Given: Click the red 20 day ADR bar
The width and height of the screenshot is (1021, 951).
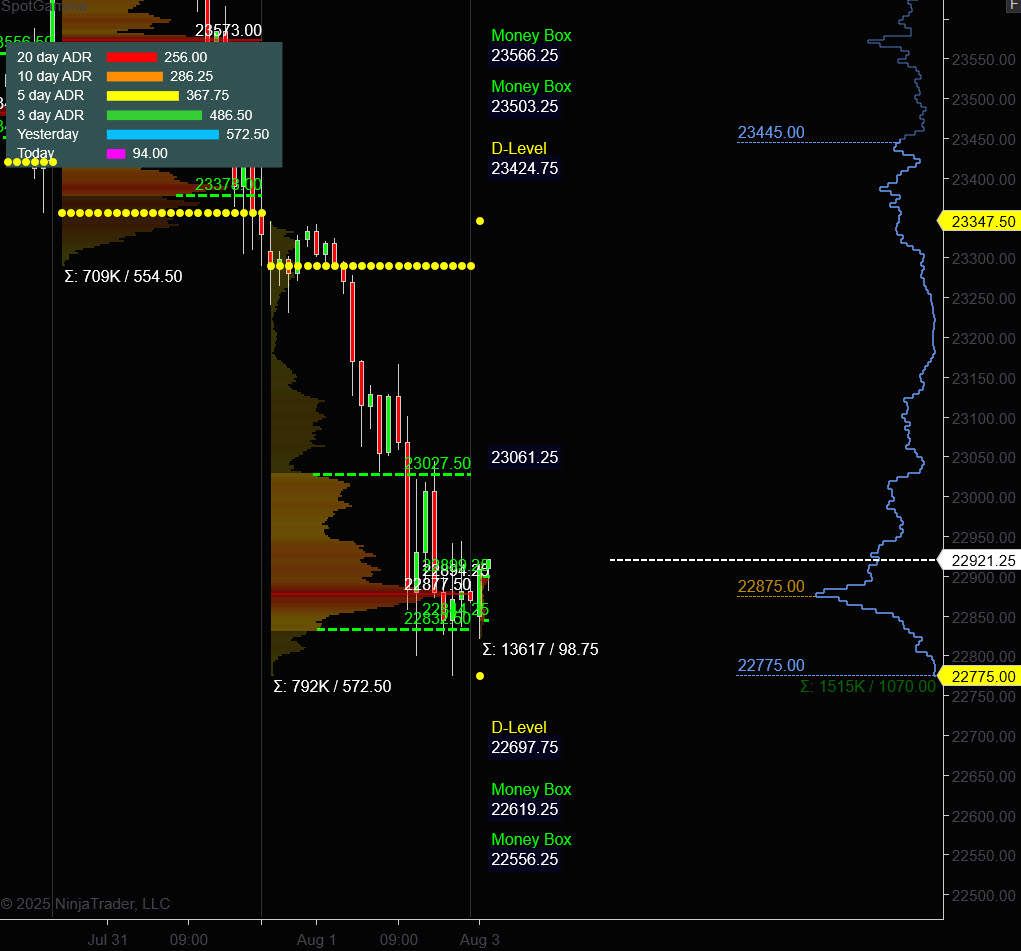Looking at the screenshot, I should (x=132, y=57).
